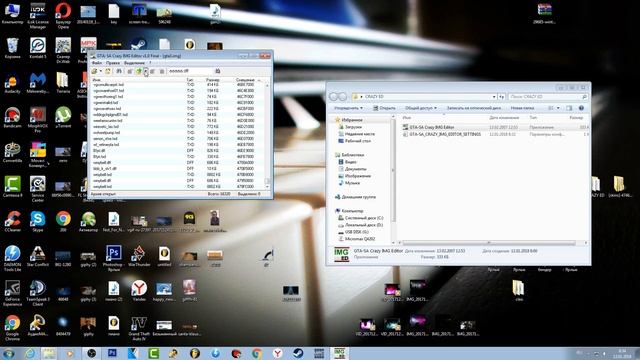Screen dimensions: 640x360
Task: Click Новая папка in Explorer toolbar
Action: (x=522, y=108)
